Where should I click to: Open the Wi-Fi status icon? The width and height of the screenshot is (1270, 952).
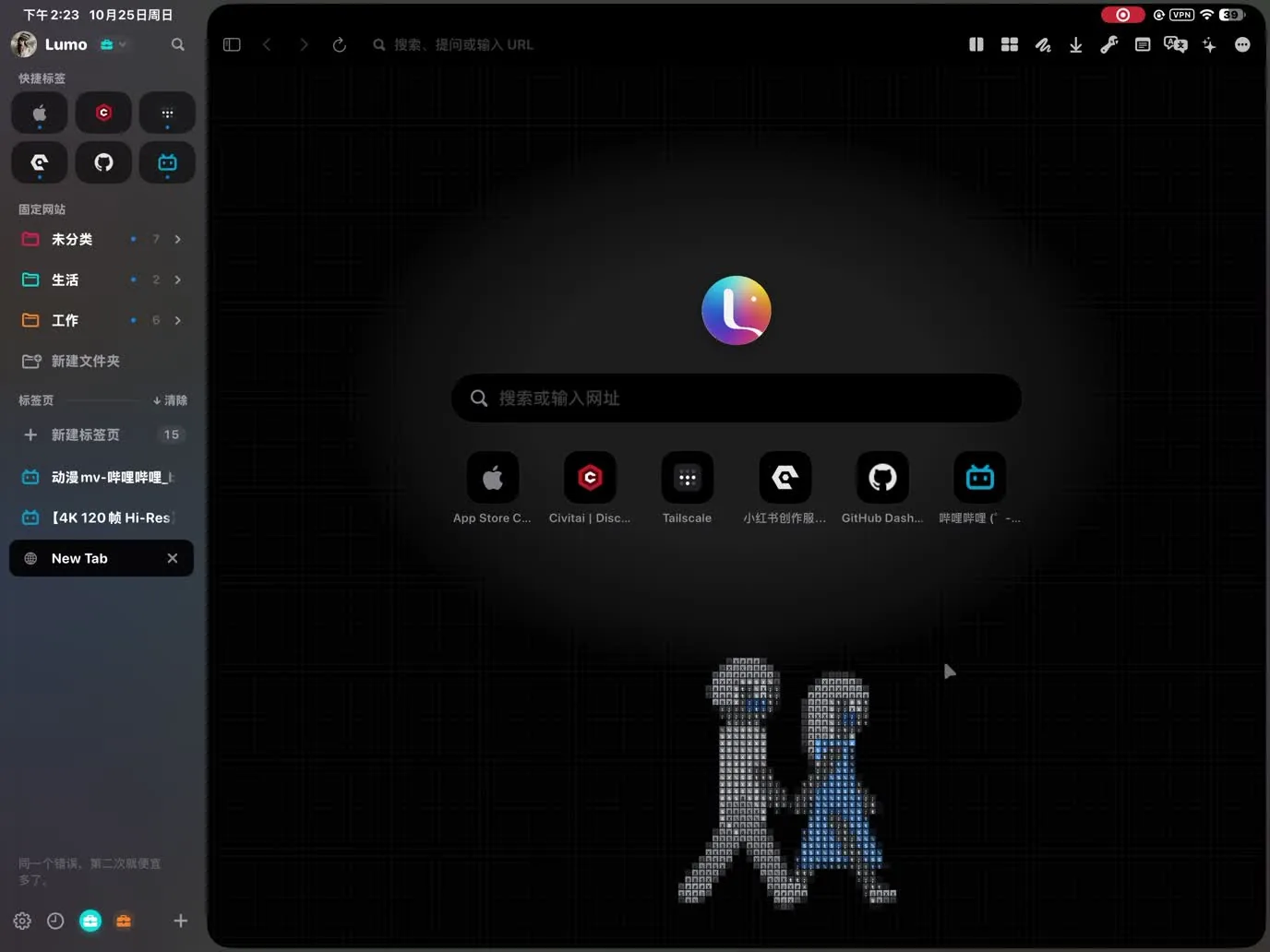1206,15
